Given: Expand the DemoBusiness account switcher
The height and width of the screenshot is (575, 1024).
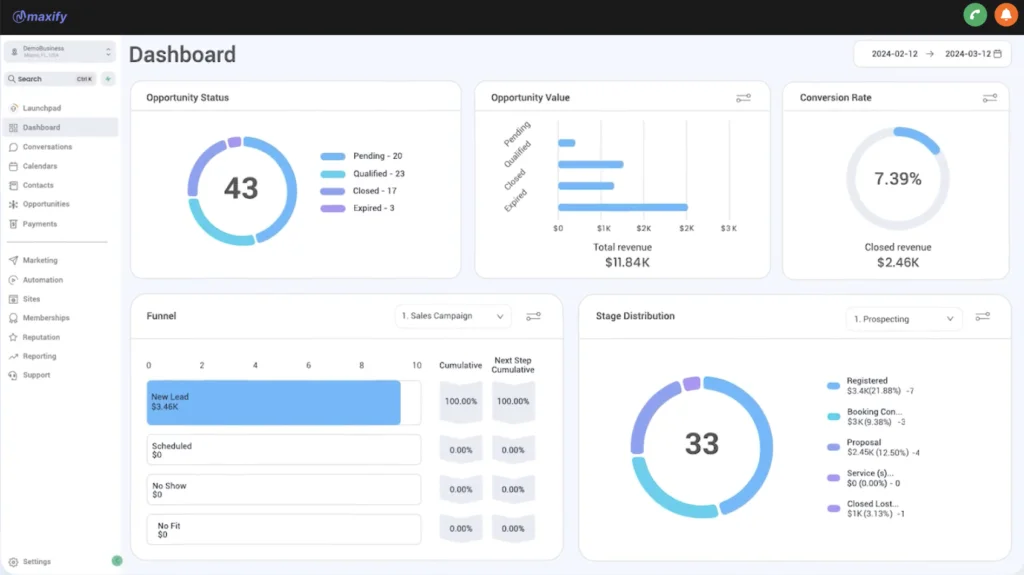Looking at the screenshot, I should click(60, 51).
